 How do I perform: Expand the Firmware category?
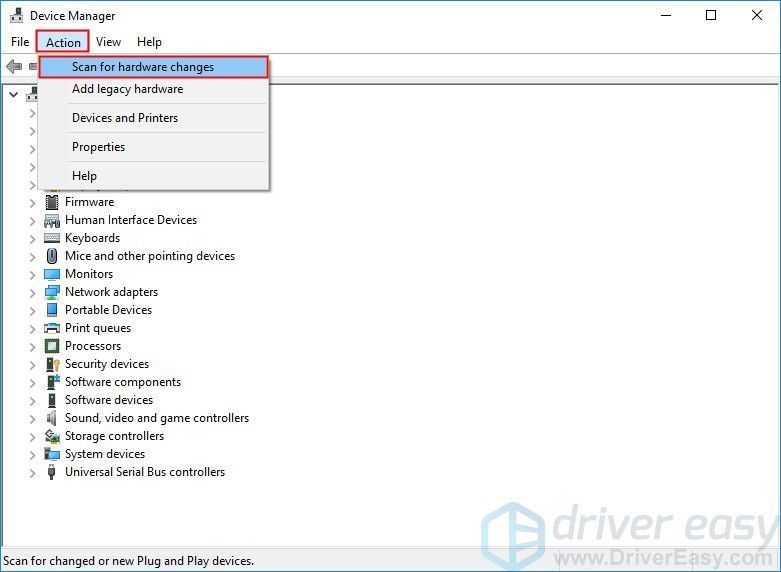32,203
